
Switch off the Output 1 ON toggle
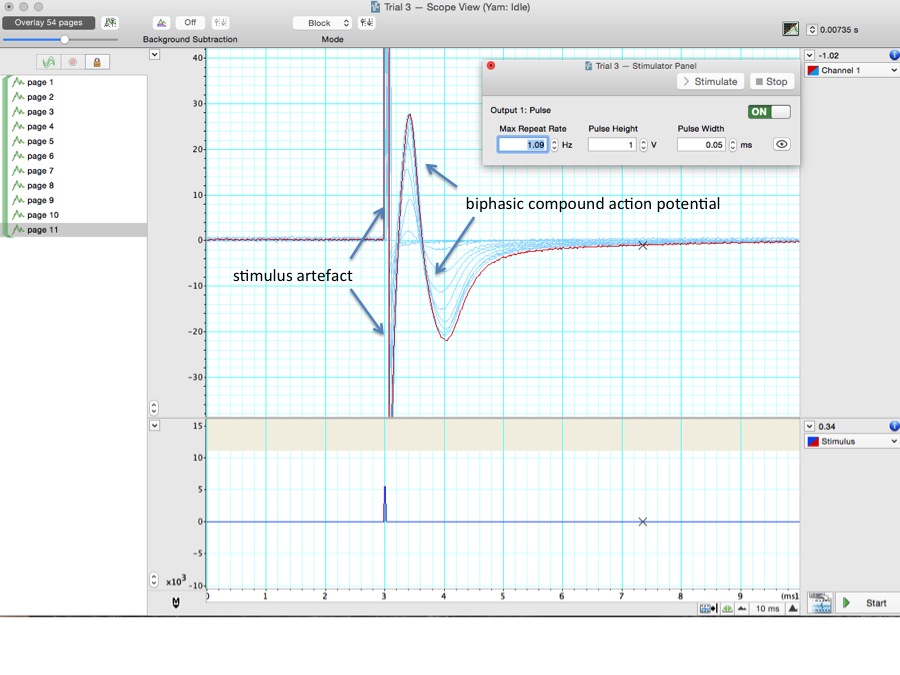[x=768, y=112]
